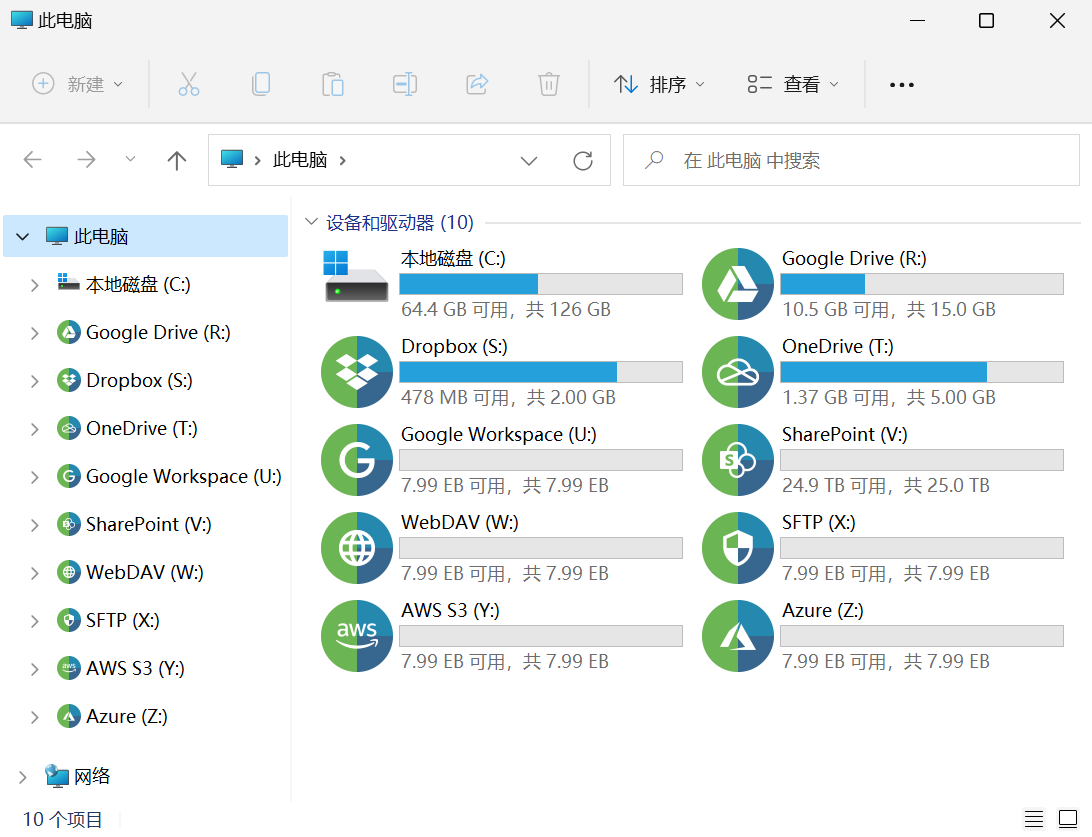
Task: Click the Cut scissors icon
Action: (189, 84)
